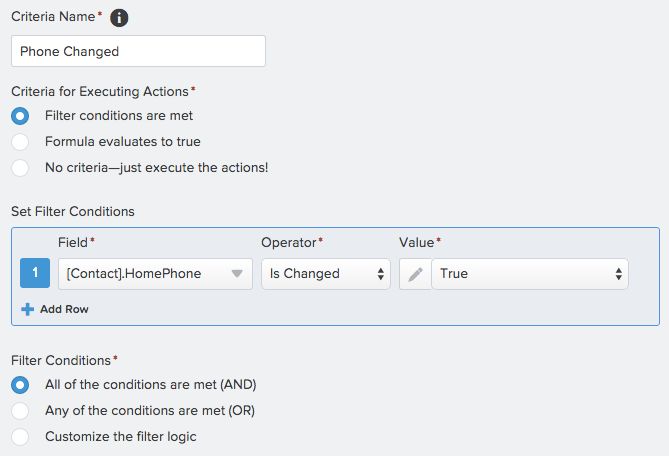Viewport: 669px width, 456px height.
Task: Focus the Criteria Name text box
Action: pos(138,52)
